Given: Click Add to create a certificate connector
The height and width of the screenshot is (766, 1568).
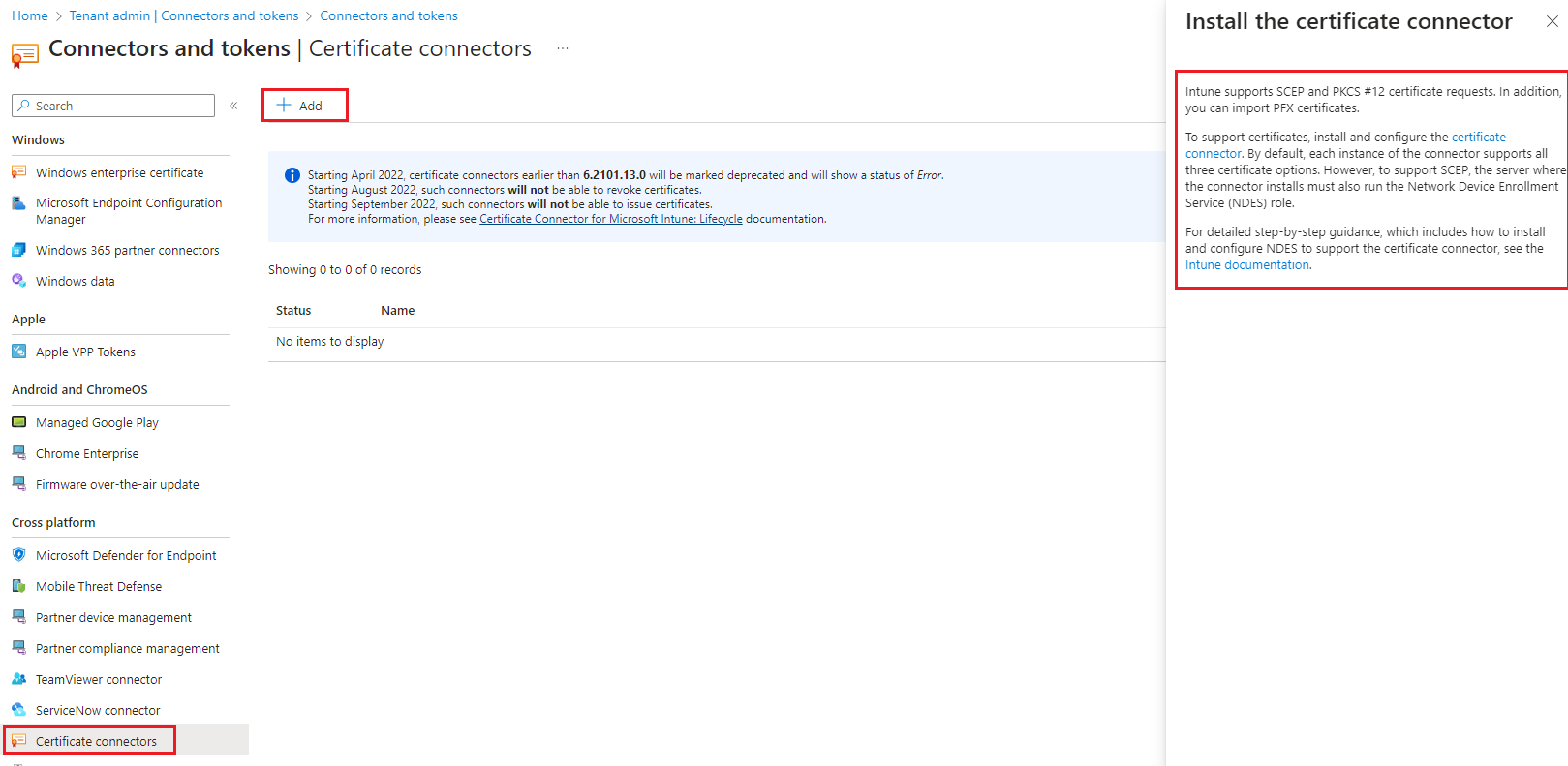Looking at the screenshot, I should point(304,105).
